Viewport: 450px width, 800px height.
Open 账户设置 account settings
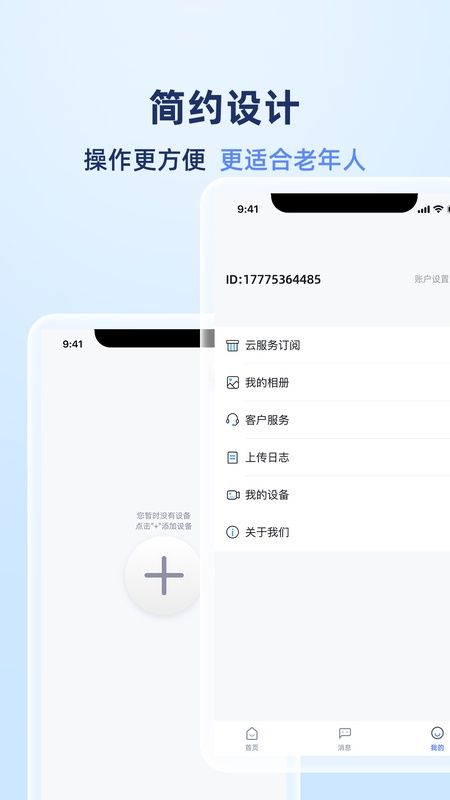(432, 279)
